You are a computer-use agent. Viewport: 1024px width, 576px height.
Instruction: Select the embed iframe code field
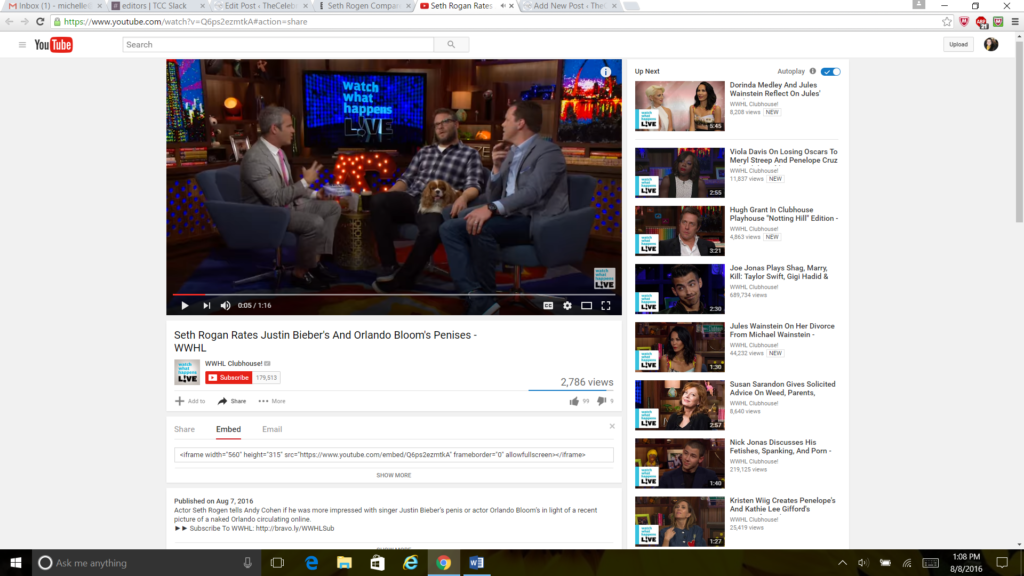coord(394,455)
